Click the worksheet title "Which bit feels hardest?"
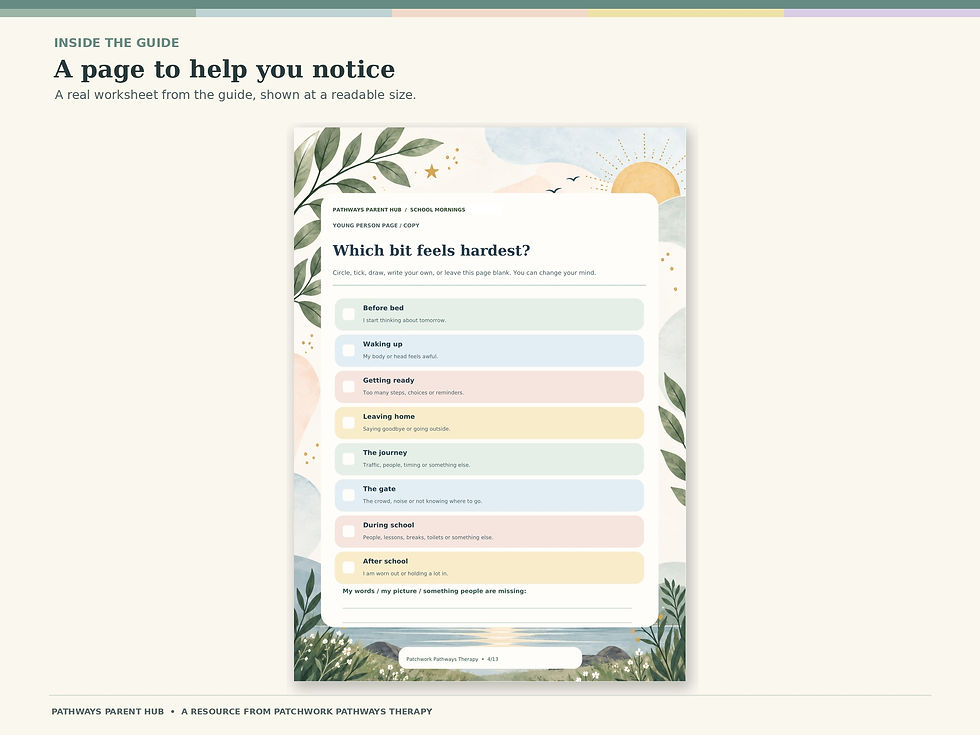The width and height of the screenshot is (980, 735). point(431,251)
